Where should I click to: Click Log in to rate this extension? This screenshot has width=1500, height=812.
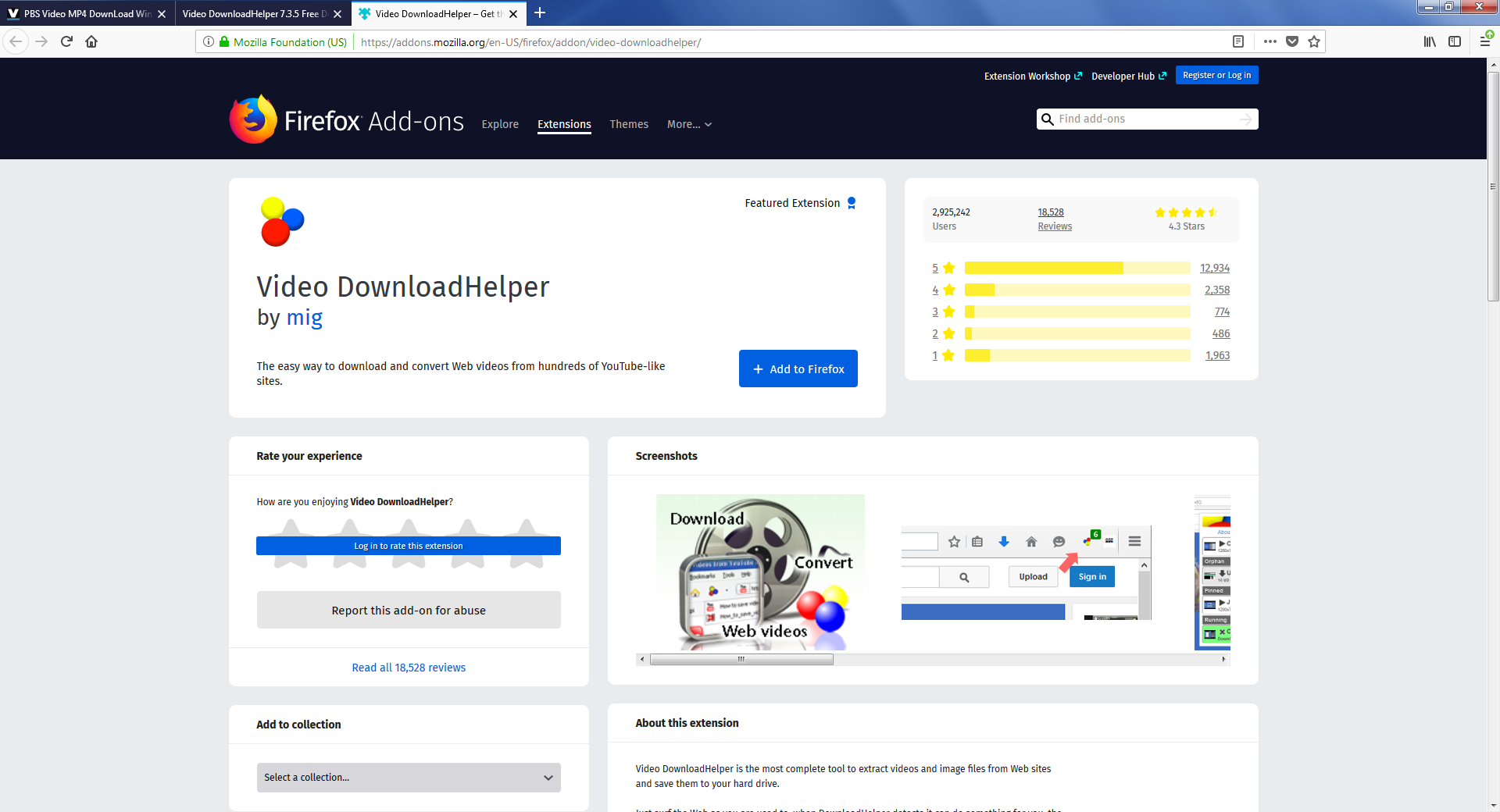tap(409, 546)
